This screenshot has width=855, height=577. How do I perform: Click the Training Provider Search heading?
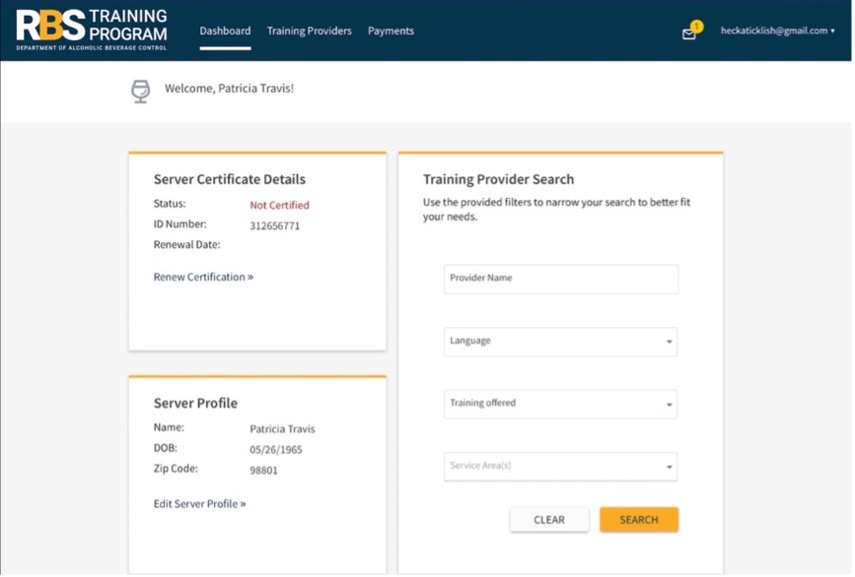(498, 180)
